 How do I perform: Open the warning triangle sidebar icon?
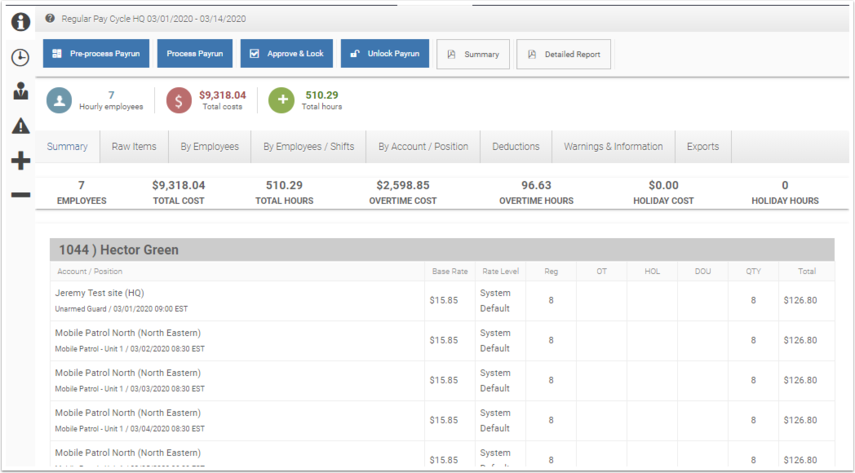(x=21, y=126)
